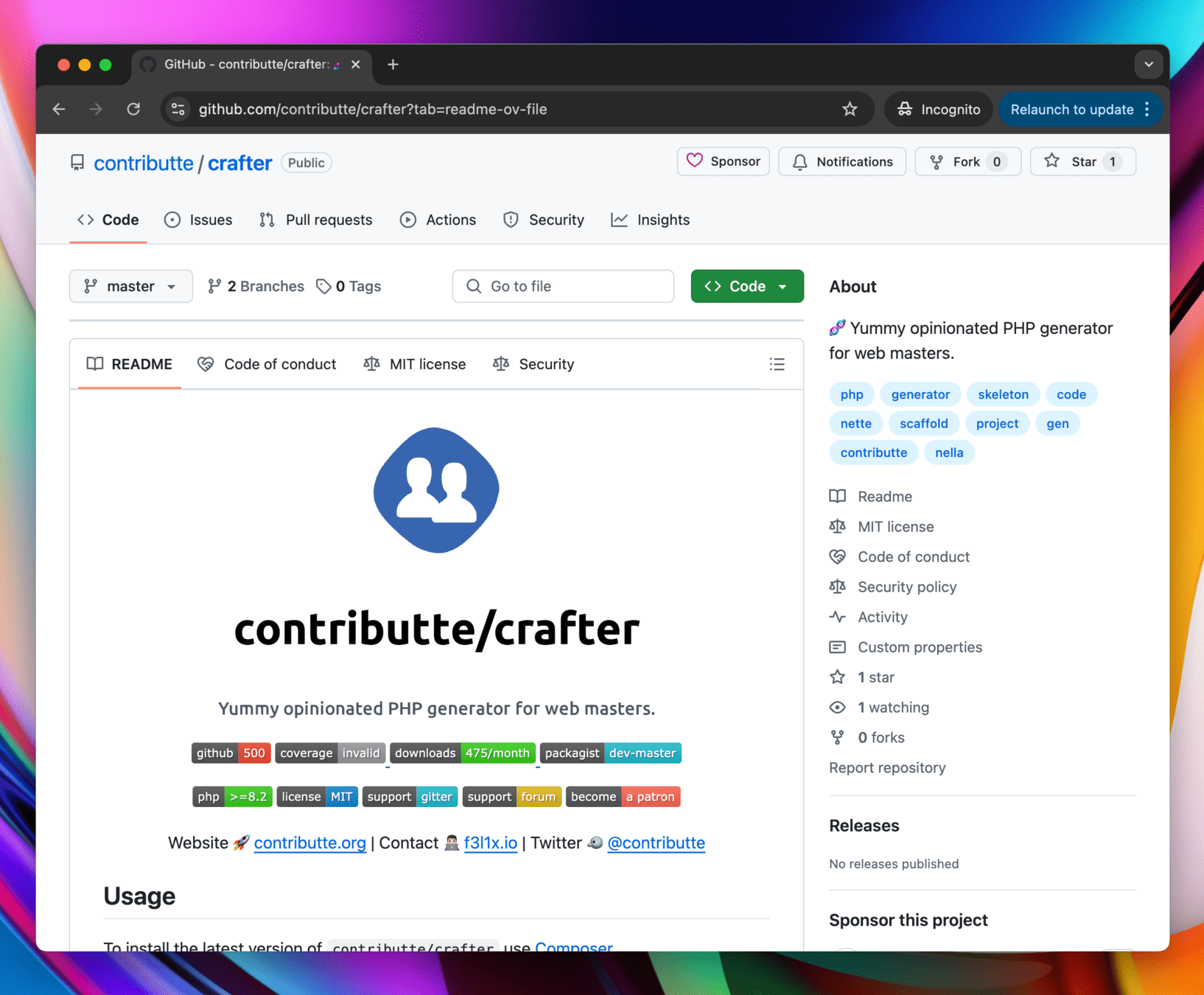Image resolution: width=1204 pixels, height=995 pixels.
Task: Click the generator topic tag
Action: (920, 394)
